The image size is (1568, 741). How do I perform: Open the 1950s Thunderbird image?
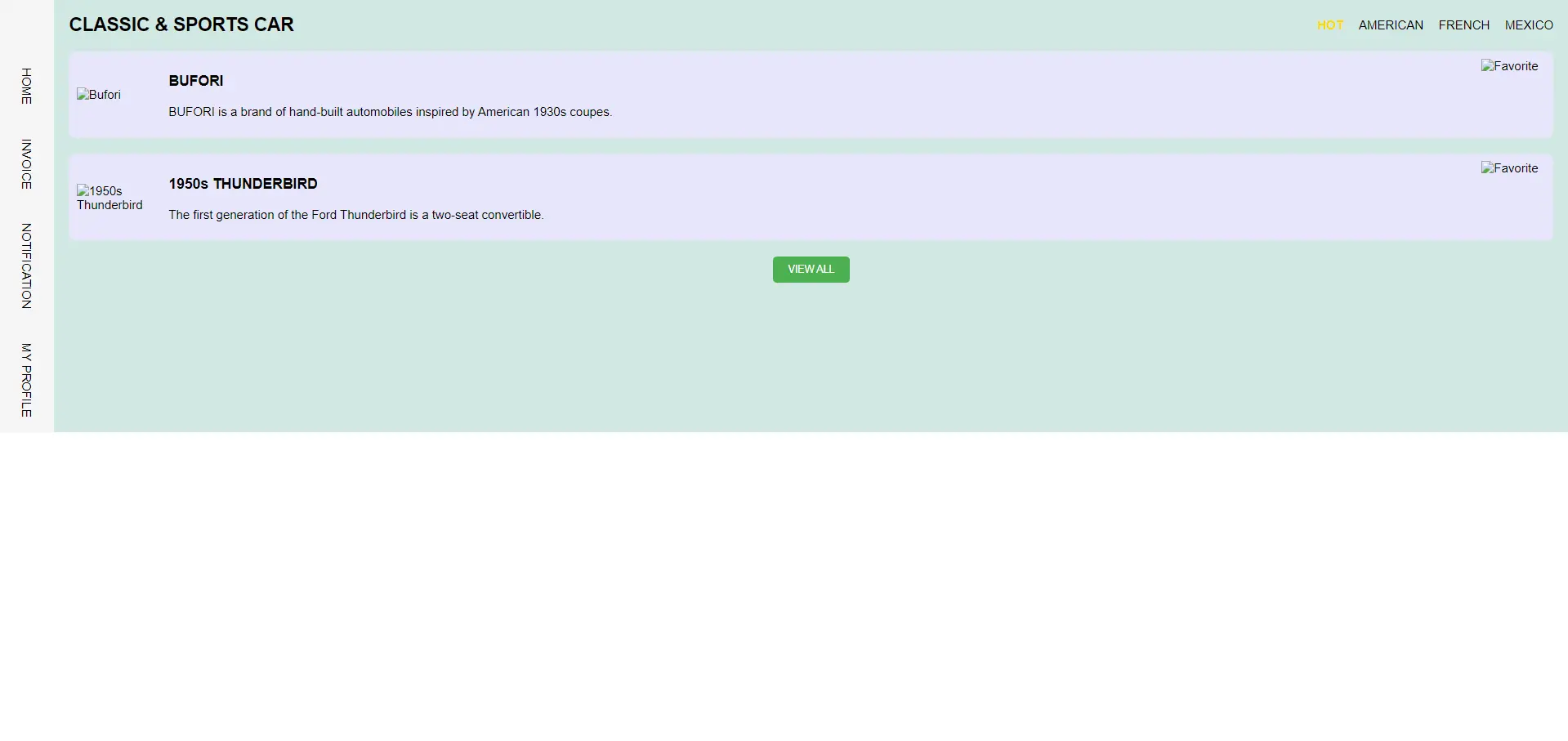coord(109,198)
